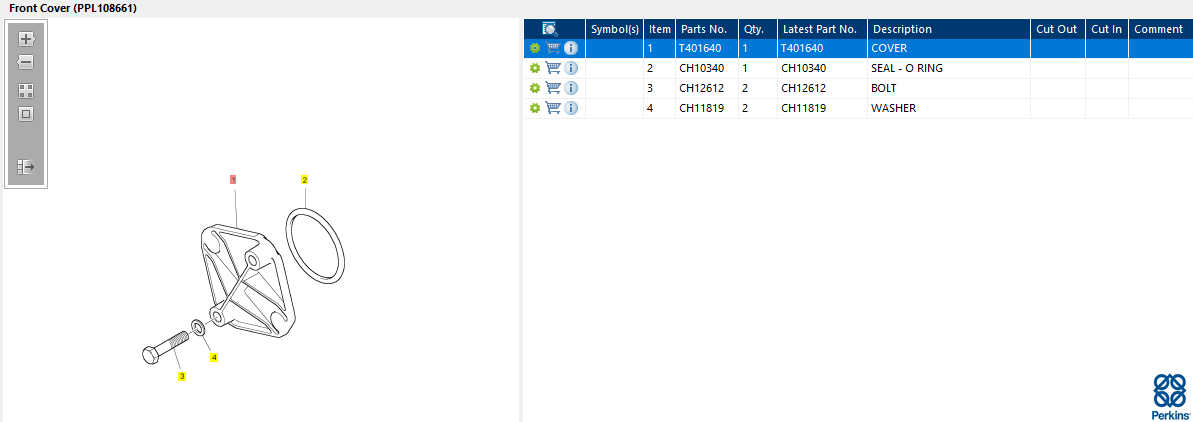
Task: Click the bolt drawing in diagram
Action: [164, 348]
